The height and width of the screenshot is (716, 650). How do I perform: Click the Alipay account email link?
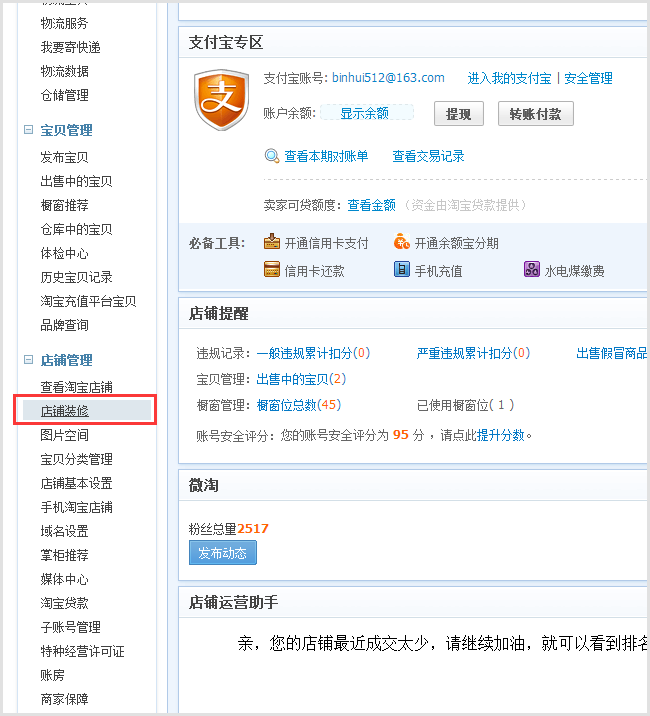point(388,78)
